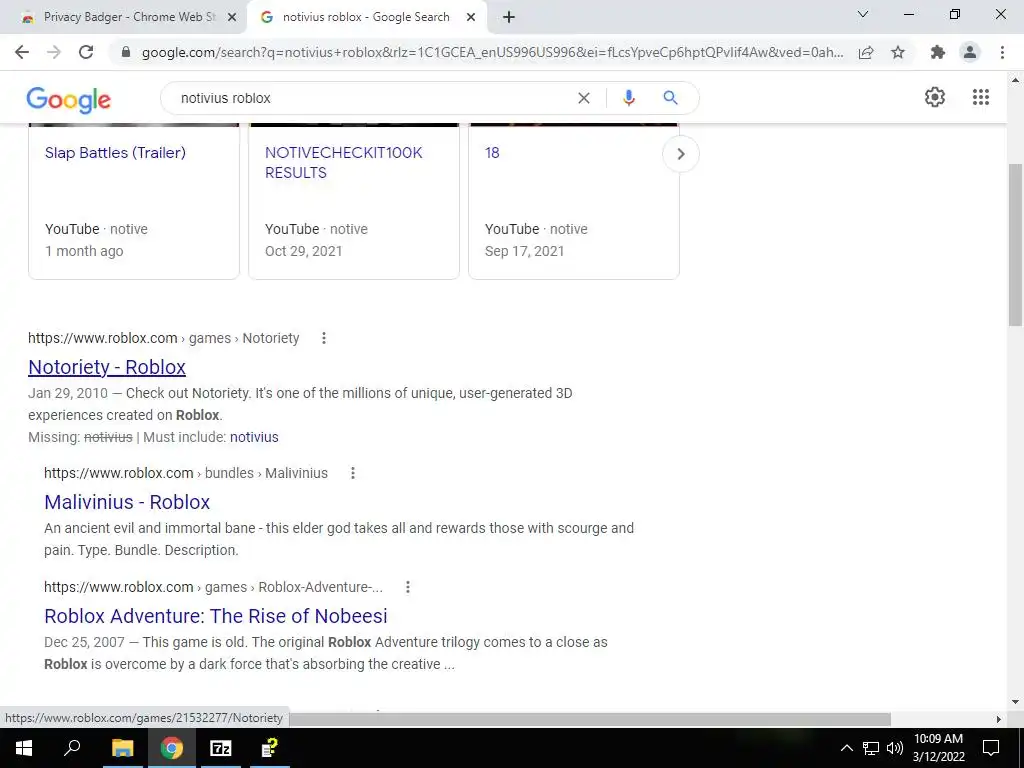Clear the search box text
Screen dimensions: 1024x768
click(x=584, y=98)
